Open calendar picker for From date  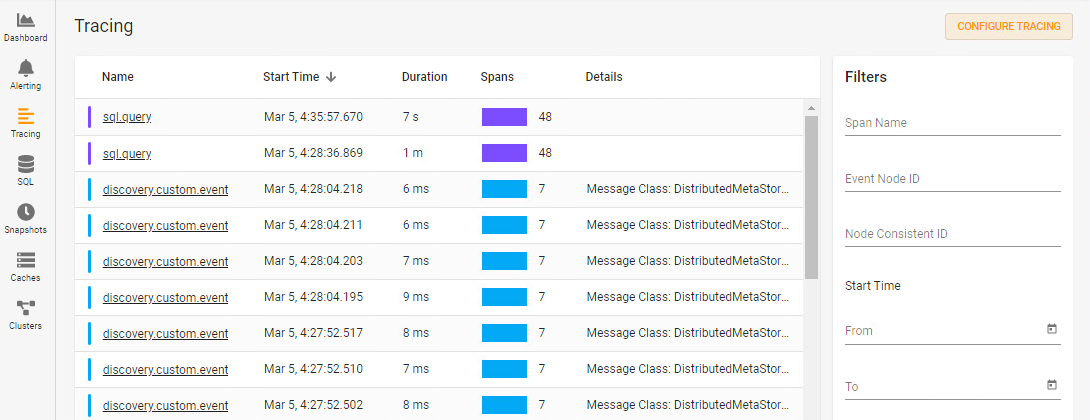[1052, 329]
